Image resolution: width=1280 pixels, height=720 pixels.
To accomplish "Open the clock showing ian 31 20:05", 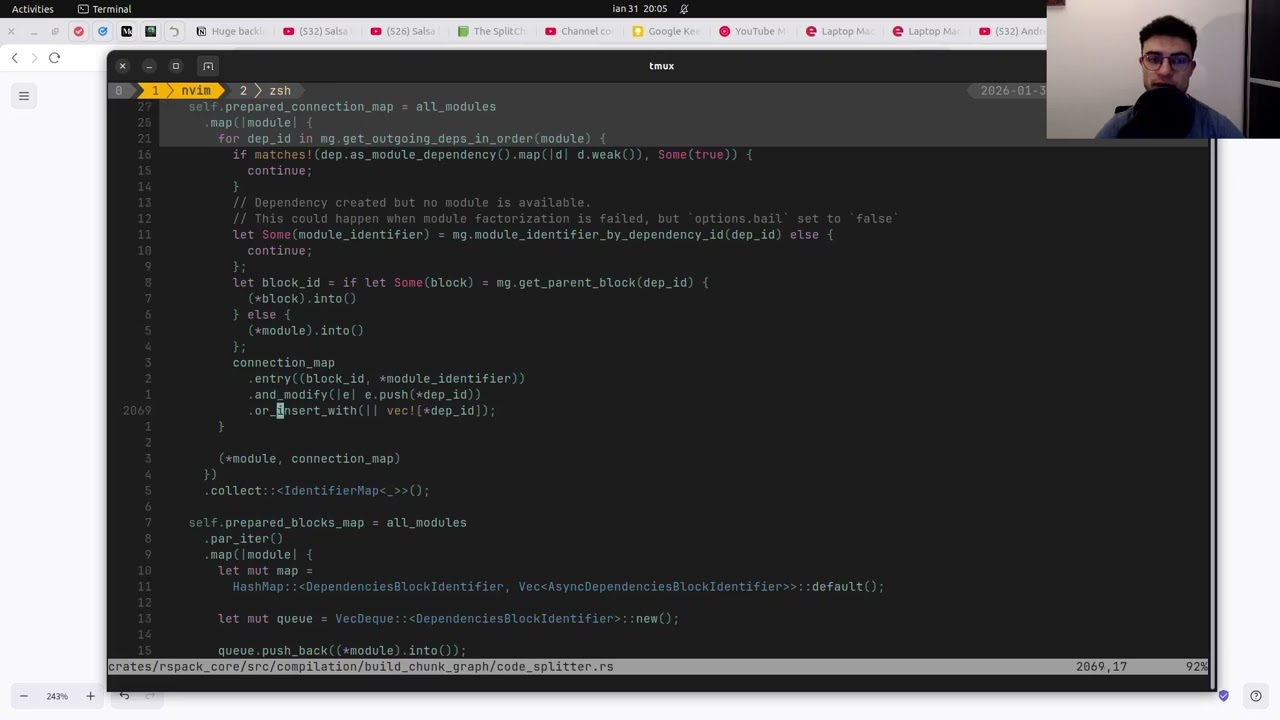I will 640,9.
